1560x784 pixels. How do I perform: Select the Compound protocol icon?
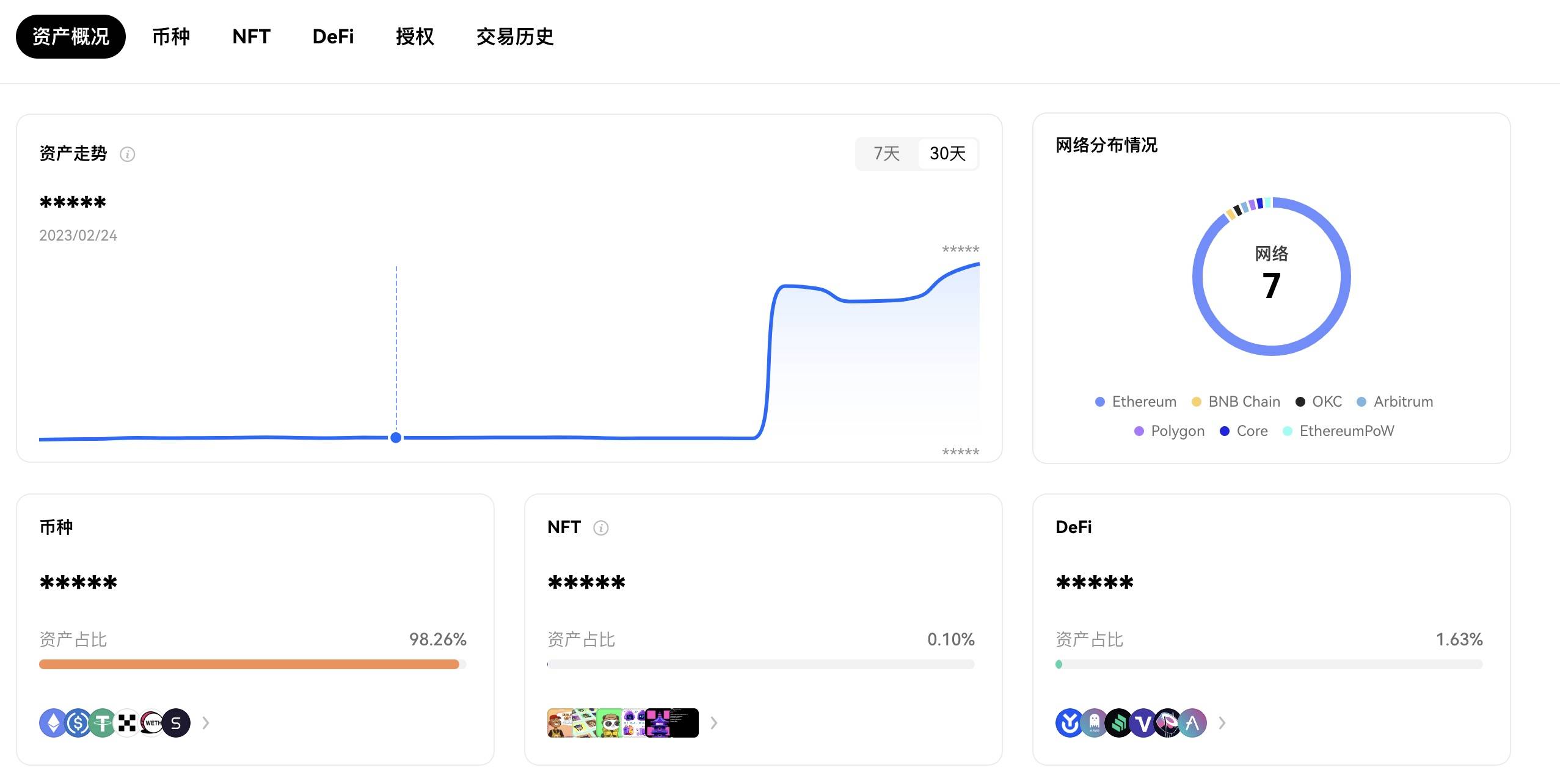[1119, 722]
